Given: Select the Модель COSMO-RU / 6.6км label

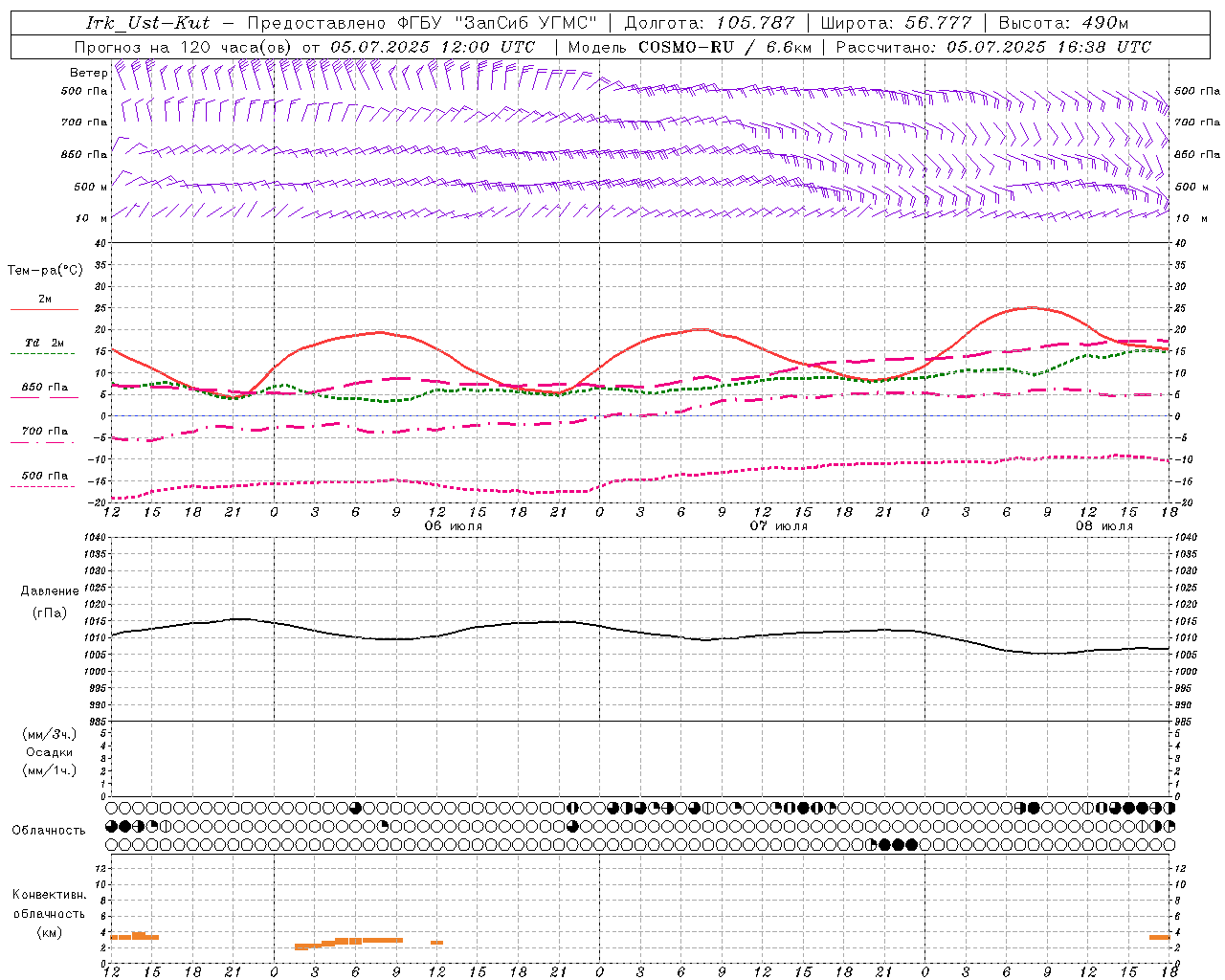Looking at the screenshot, I should click(690, 47).
